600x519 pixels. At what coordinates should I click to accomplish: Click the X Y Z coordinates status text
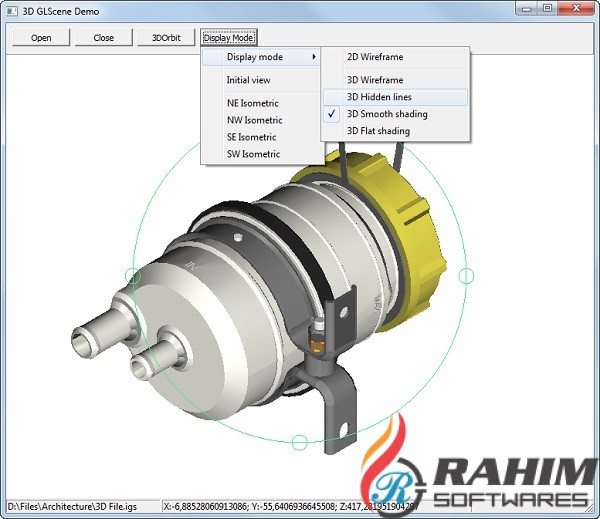tap(291, 507)
